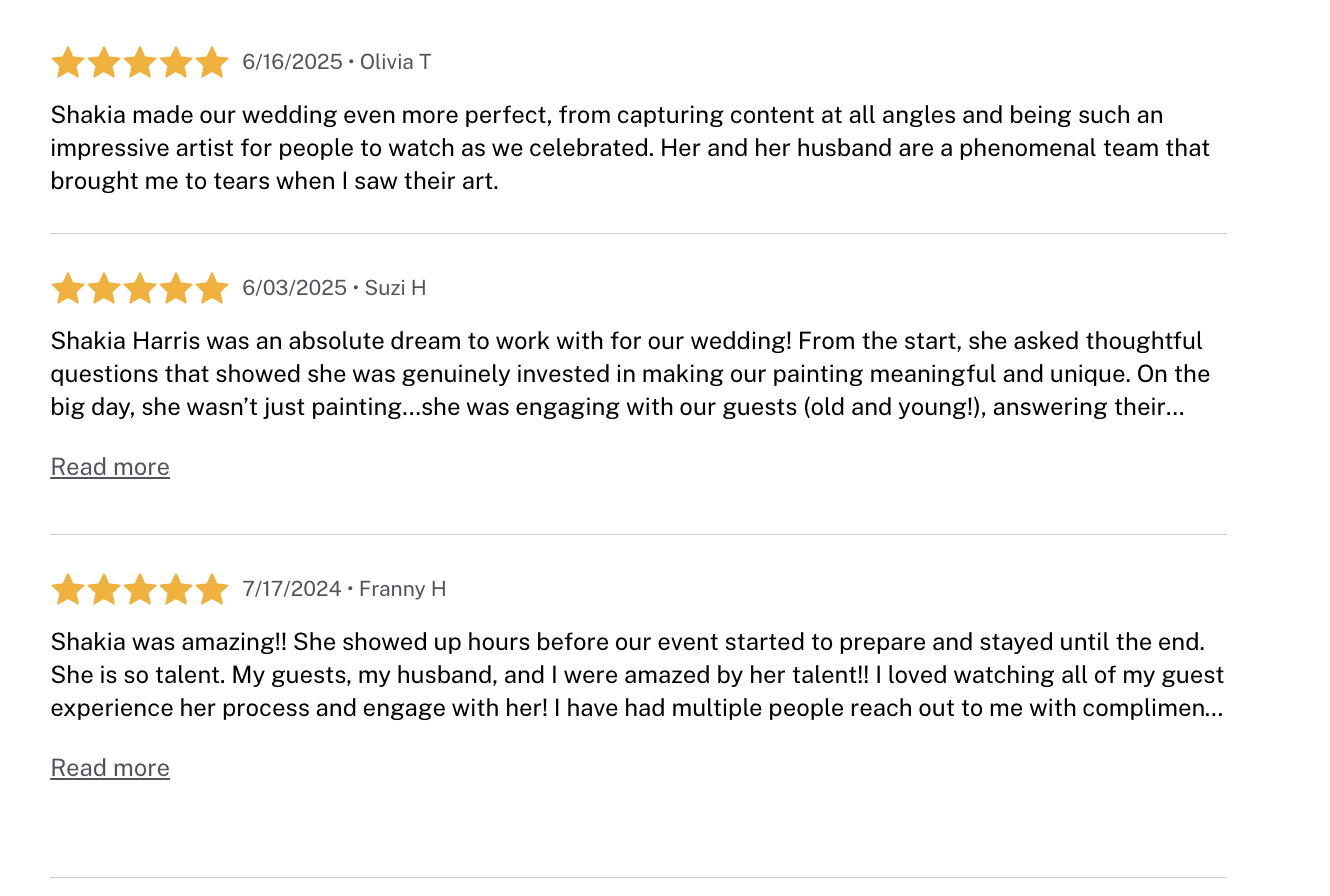Click the 6/03/2025 review date

(x=294, y=288)
